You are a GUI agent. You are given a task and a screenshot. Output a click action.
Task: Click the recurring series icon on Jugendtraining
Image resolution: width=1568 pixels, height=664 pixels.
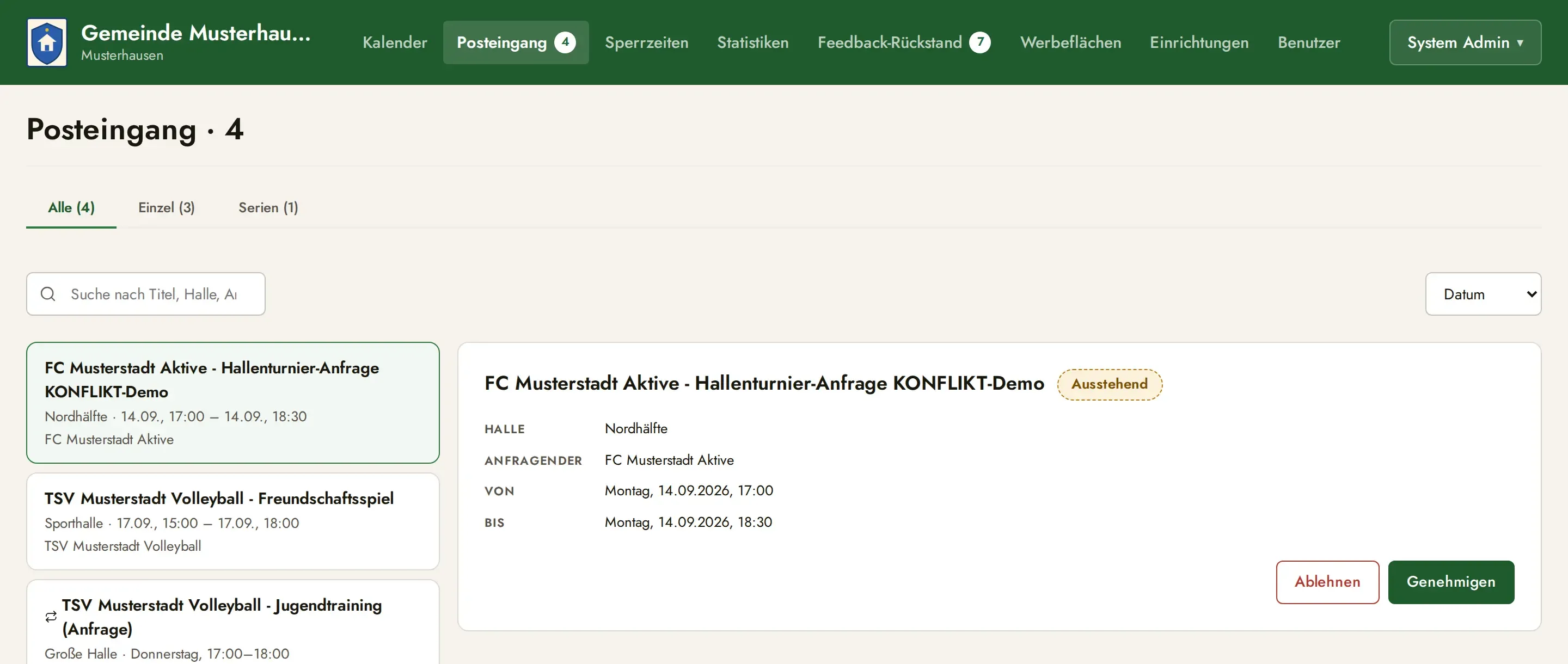tap(51, 617)
